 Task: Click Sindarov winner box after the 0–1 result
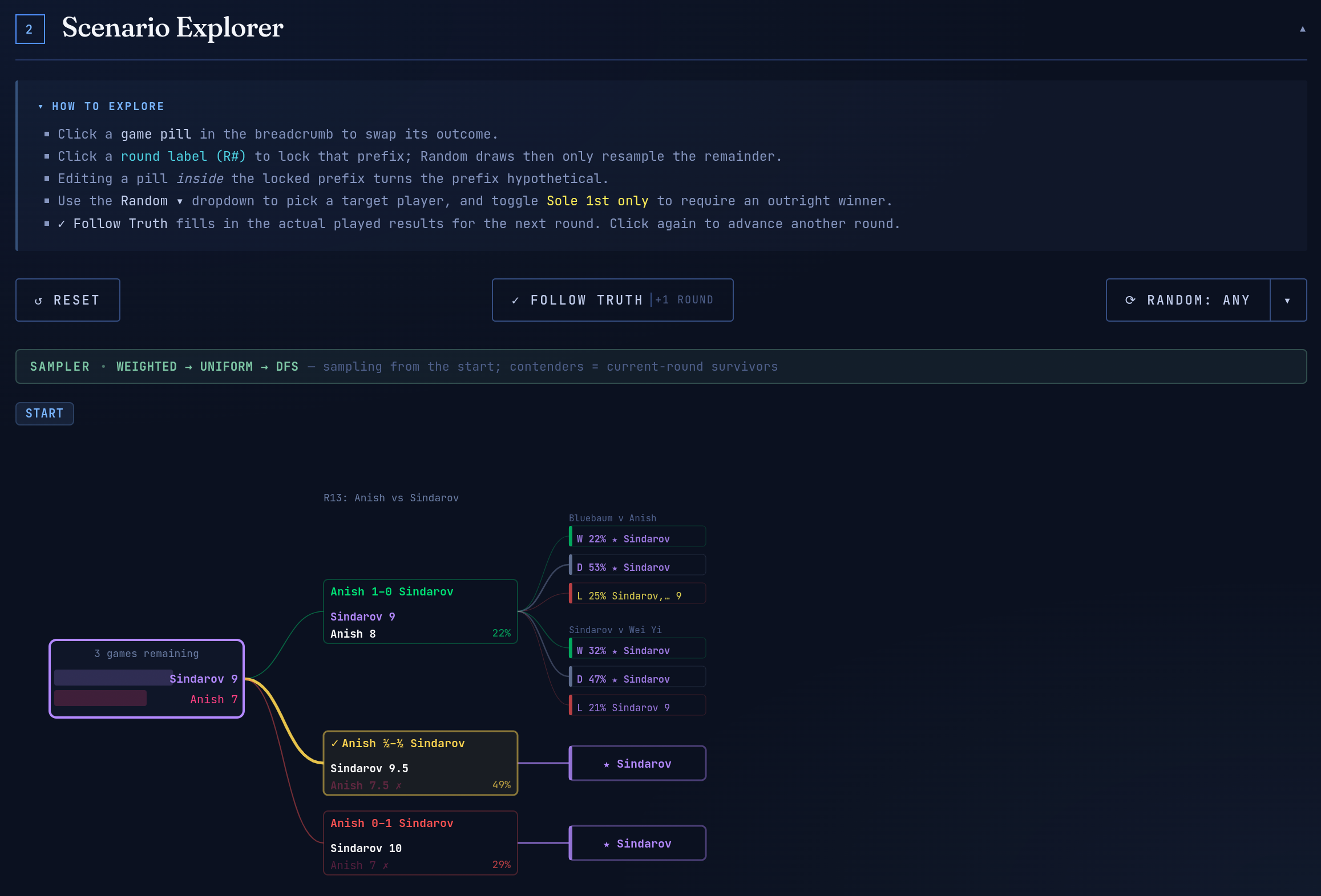point(637,843)
